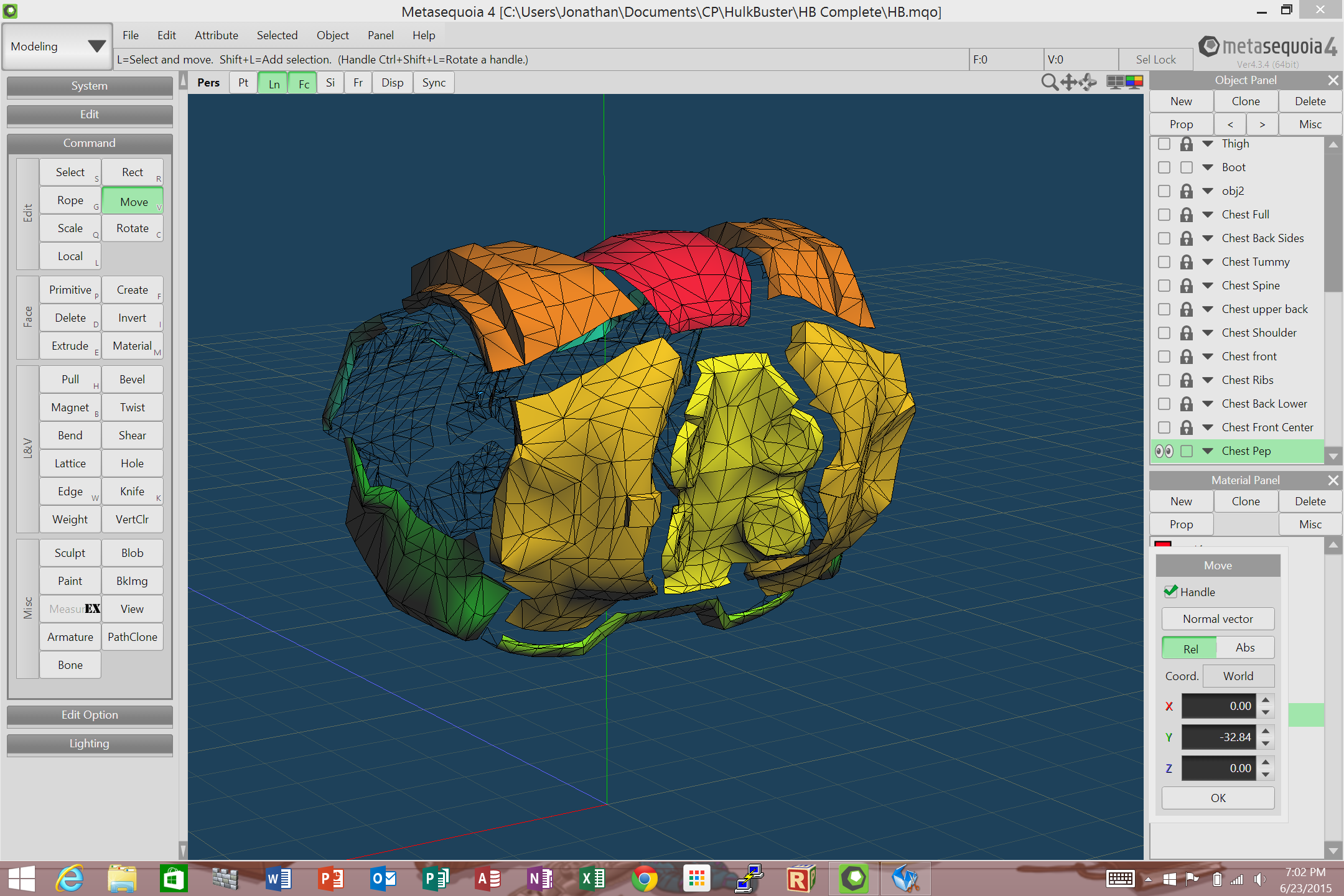Click the four-arrow pan view icon
Image resolution: width=1344 pixels, height=896 pixels.
[x=1069, y=82]
